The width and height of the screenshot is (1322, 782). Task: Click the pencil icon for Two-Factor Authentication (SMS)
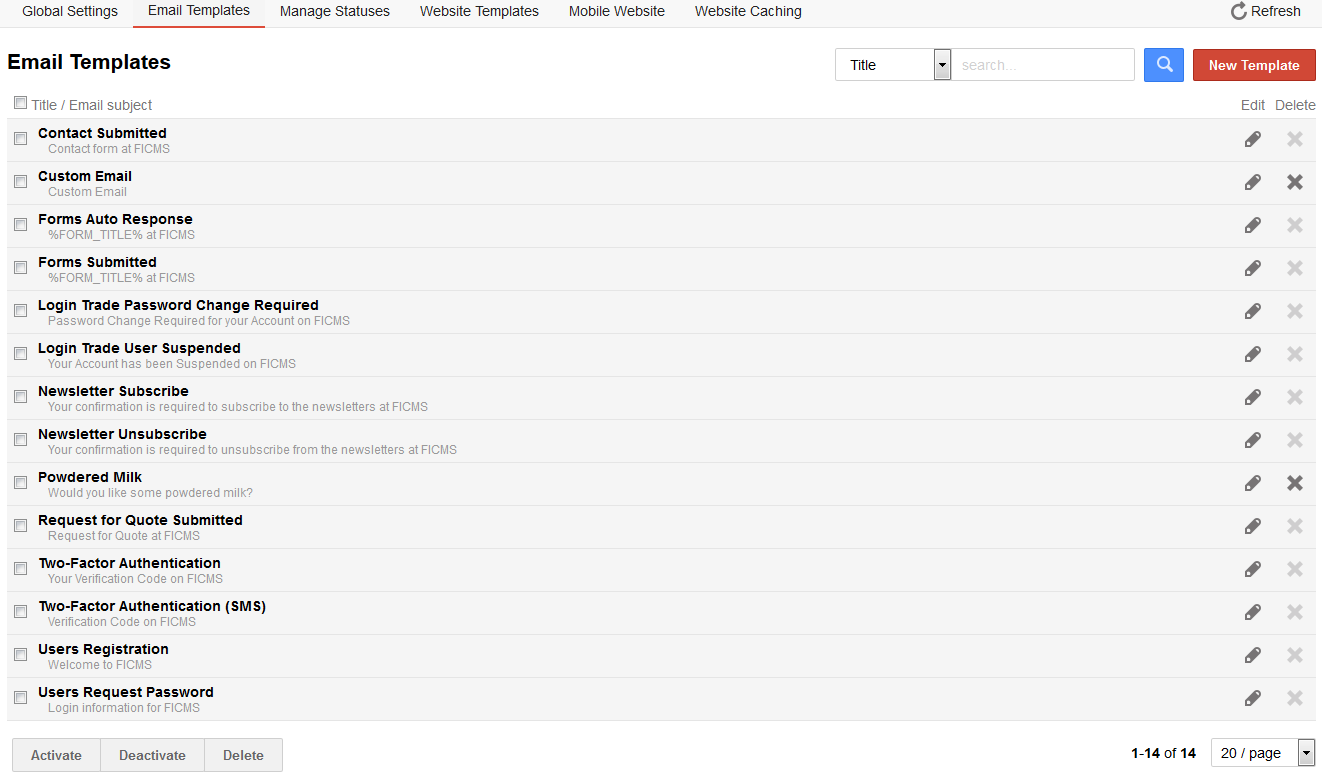click(1252, 612)
